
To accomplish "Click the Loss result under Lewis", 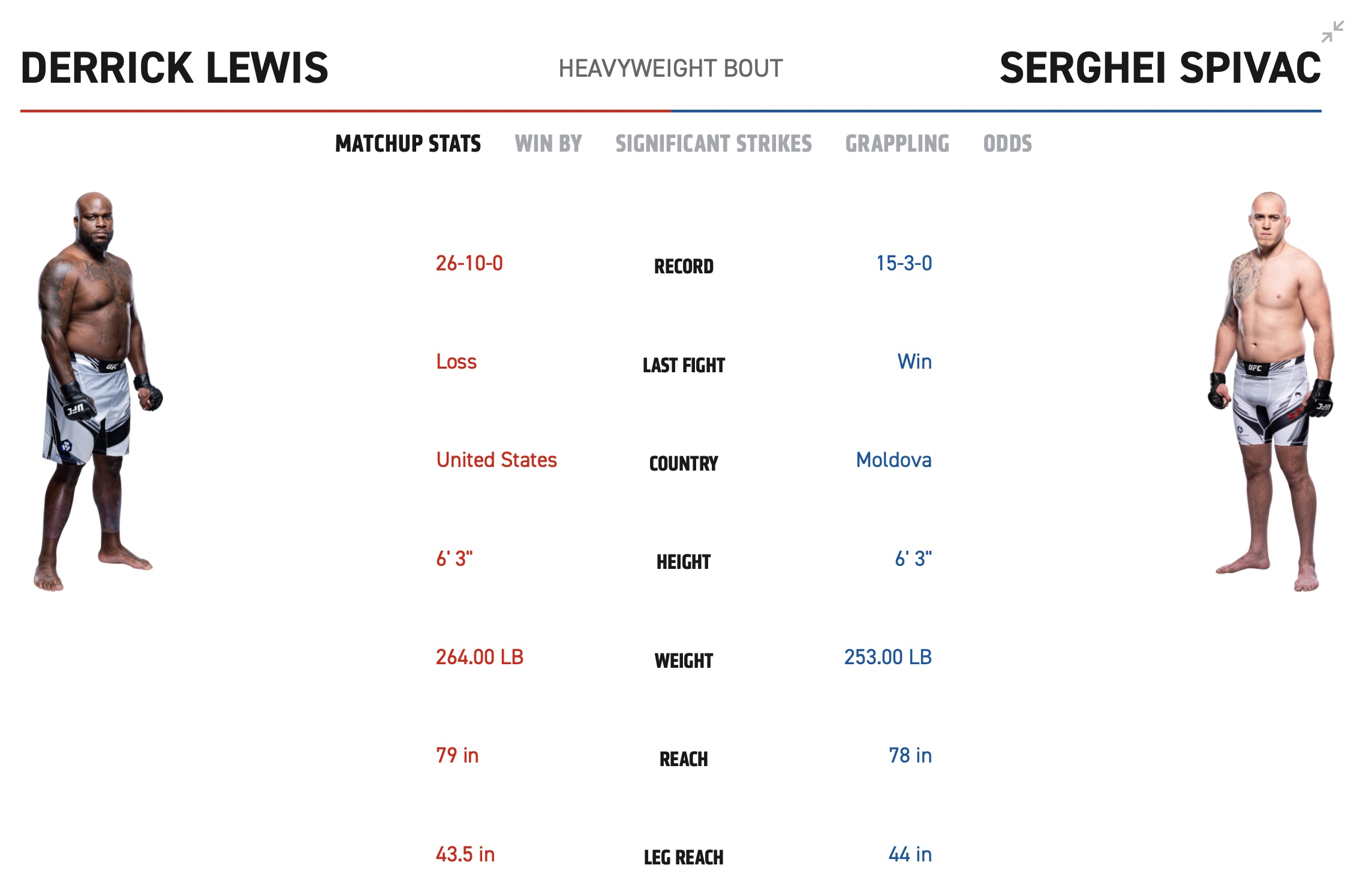I will [457, 361].
